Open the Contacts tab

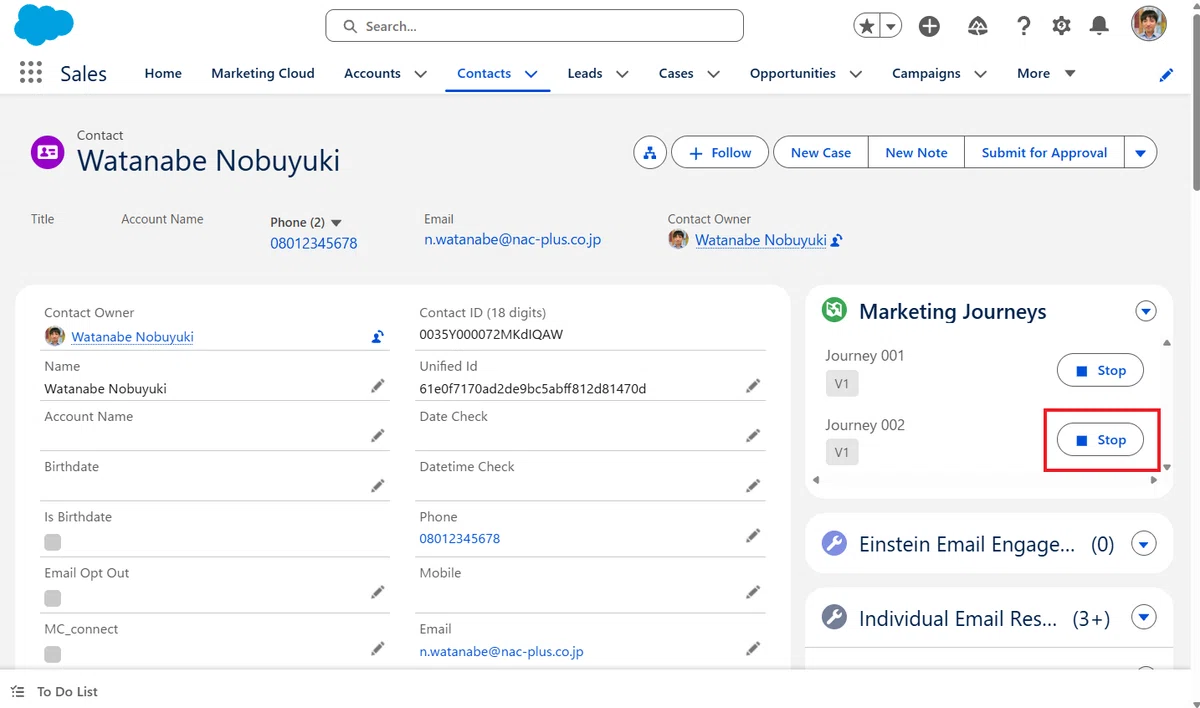[x=484, y=73]
